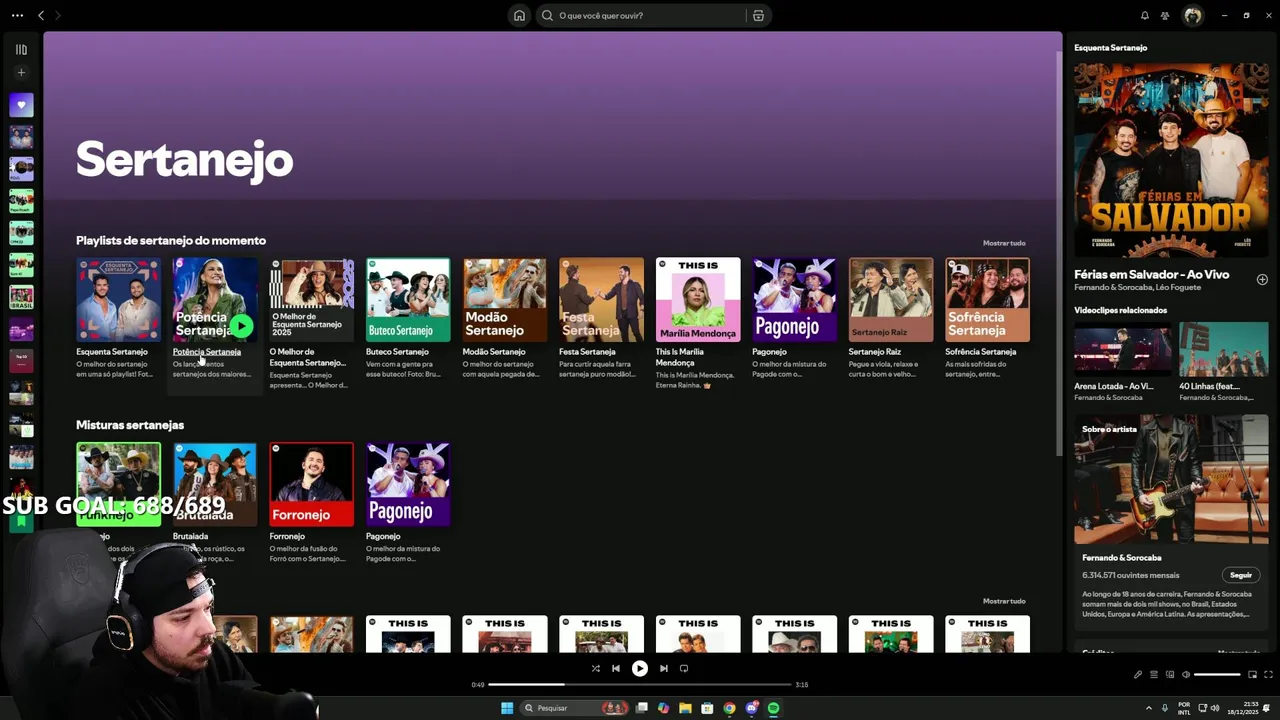Play Potência Sertaneja with green play button
Viewport: 1280px width, 720px height.
coord(241,326)
